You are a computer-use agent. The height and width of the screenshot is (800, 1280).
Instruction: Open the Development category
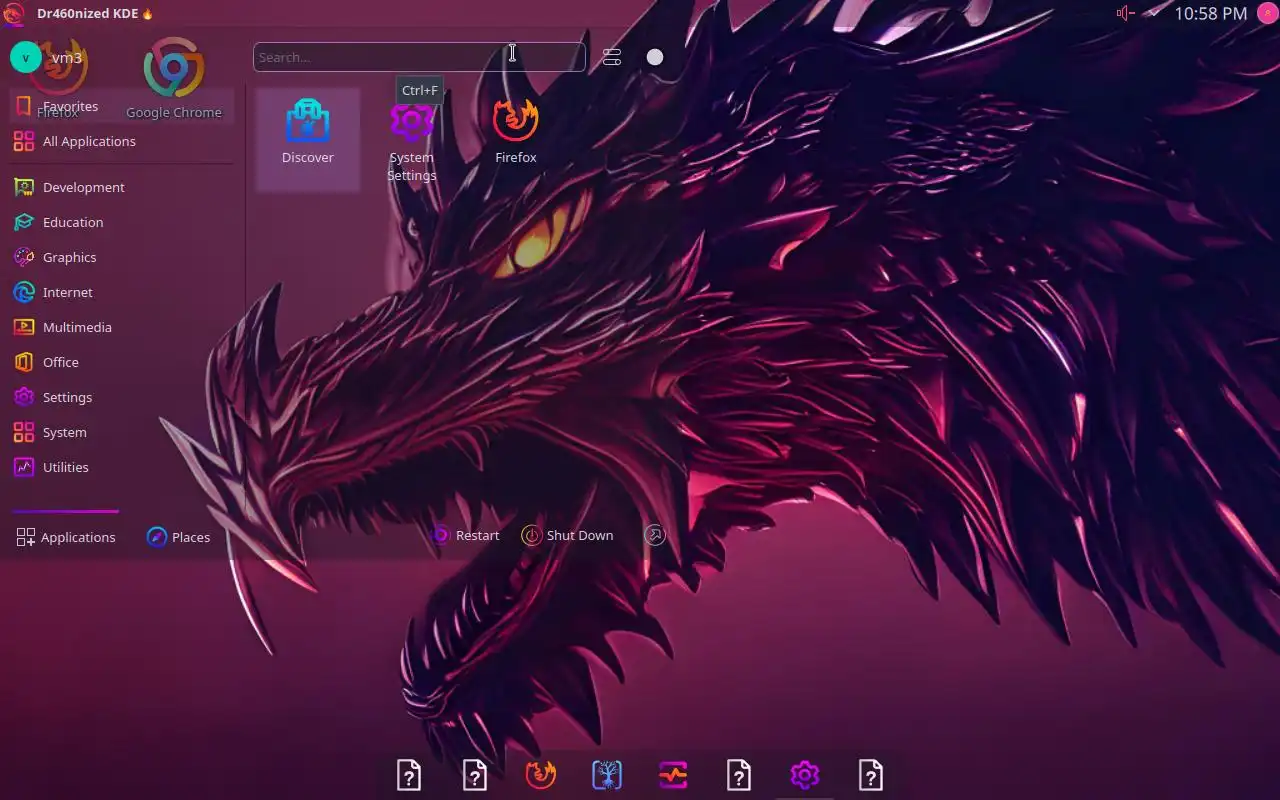point(122,187)
